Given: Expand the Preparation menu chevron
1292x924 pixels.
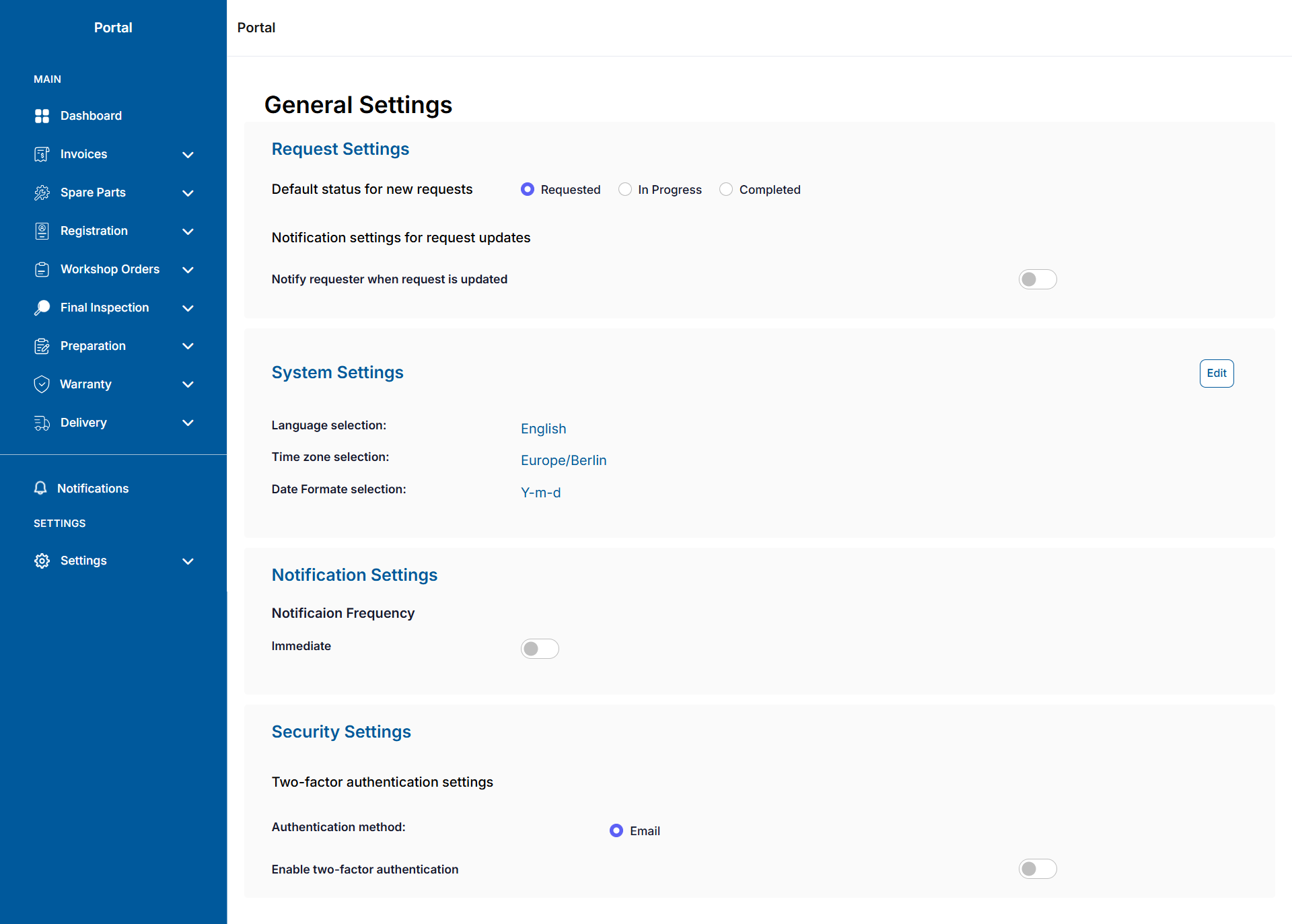Looking at the screenshot, I should click(x=188, y=346).
